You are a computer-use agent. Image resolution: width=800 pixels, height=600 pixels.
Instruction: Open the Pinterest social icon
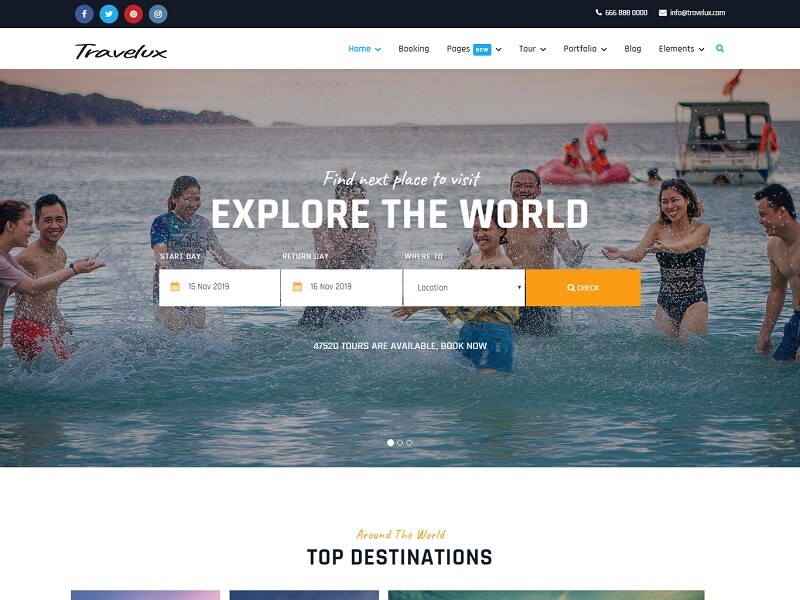pos(133,14)
